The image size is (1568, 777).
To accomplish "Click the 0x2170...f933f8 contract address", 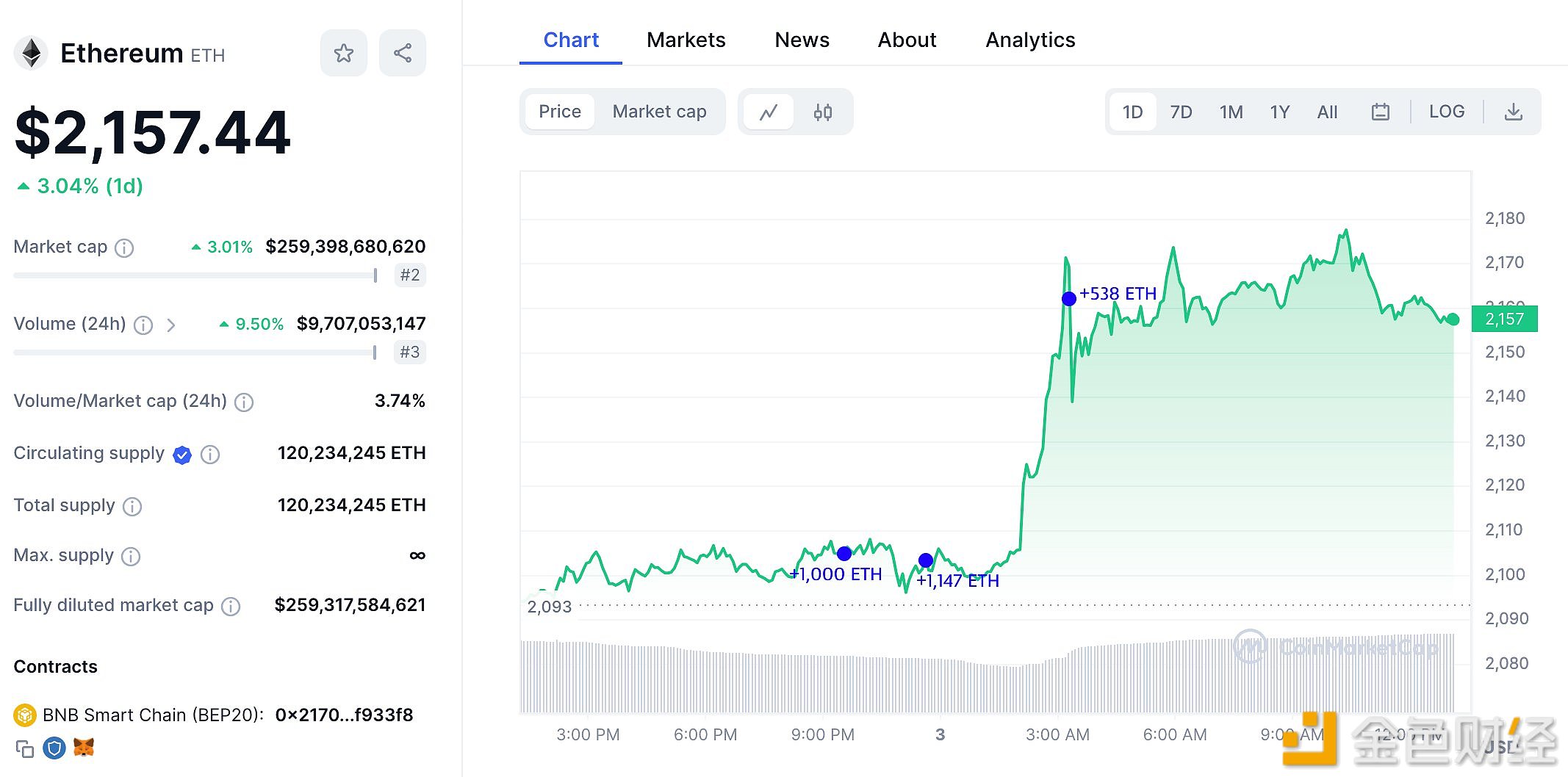I will tap(344, 715).
